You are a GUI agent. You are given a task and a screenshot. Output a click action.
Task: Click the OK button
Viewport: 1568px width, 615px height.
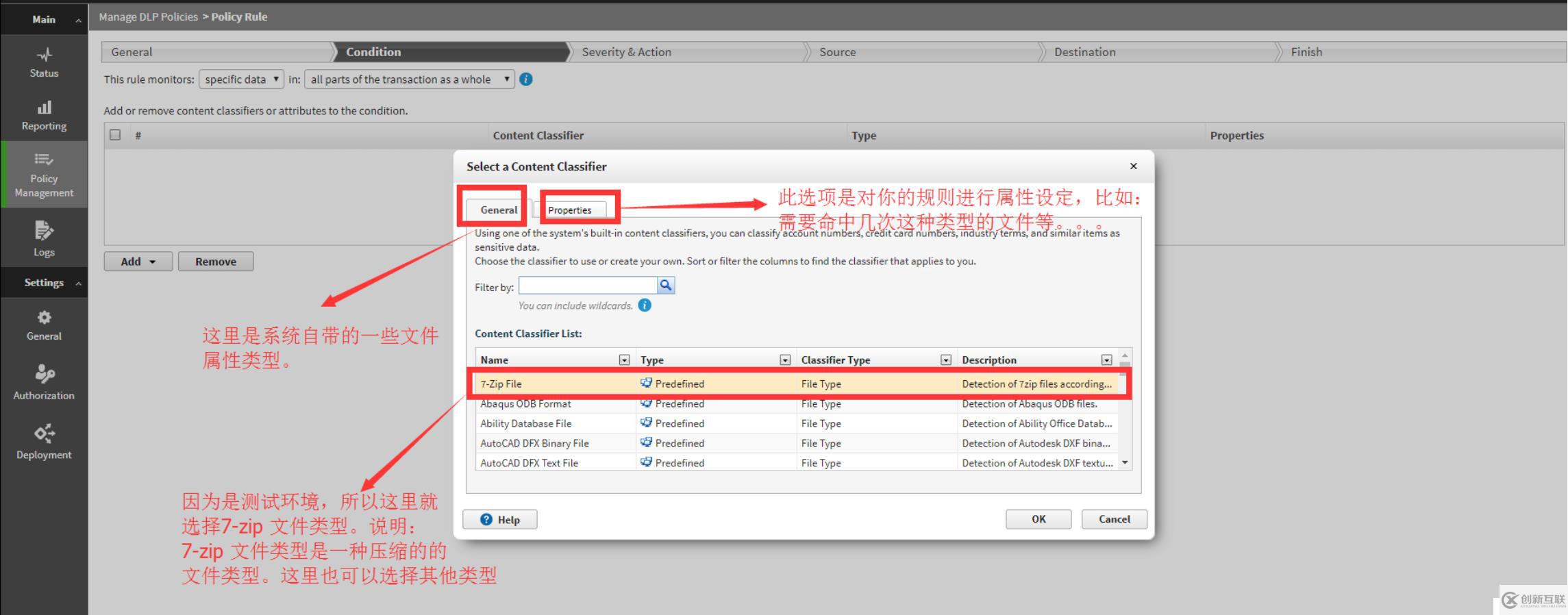tap(1038, 519)
